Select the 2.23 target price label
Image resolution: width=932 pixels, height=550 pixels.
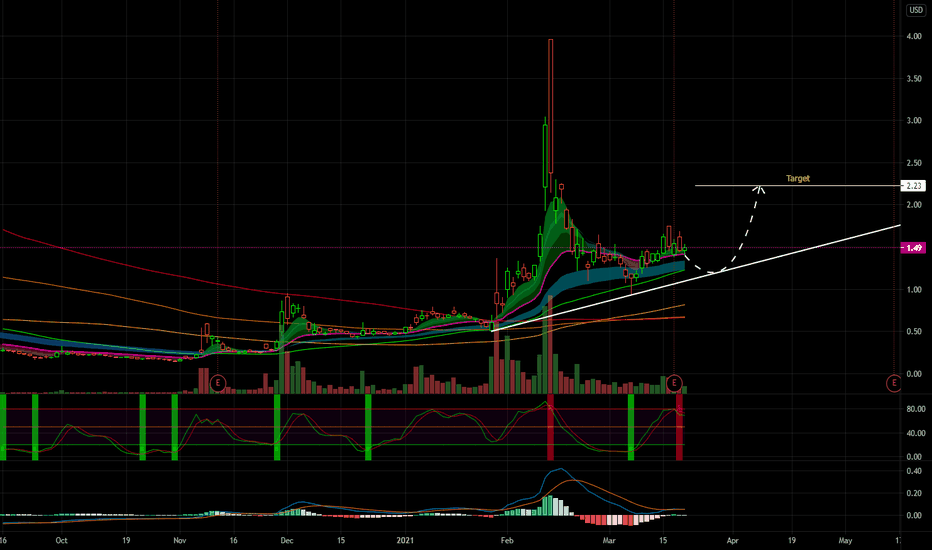[913, 186]
